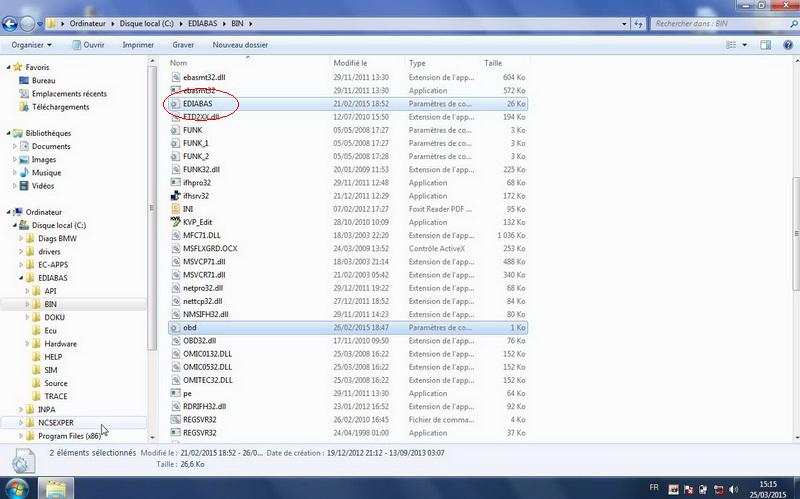This screenshot has width=800, height=499.
Task: Select the INI PDF file icon
Action: pos(175,209)
